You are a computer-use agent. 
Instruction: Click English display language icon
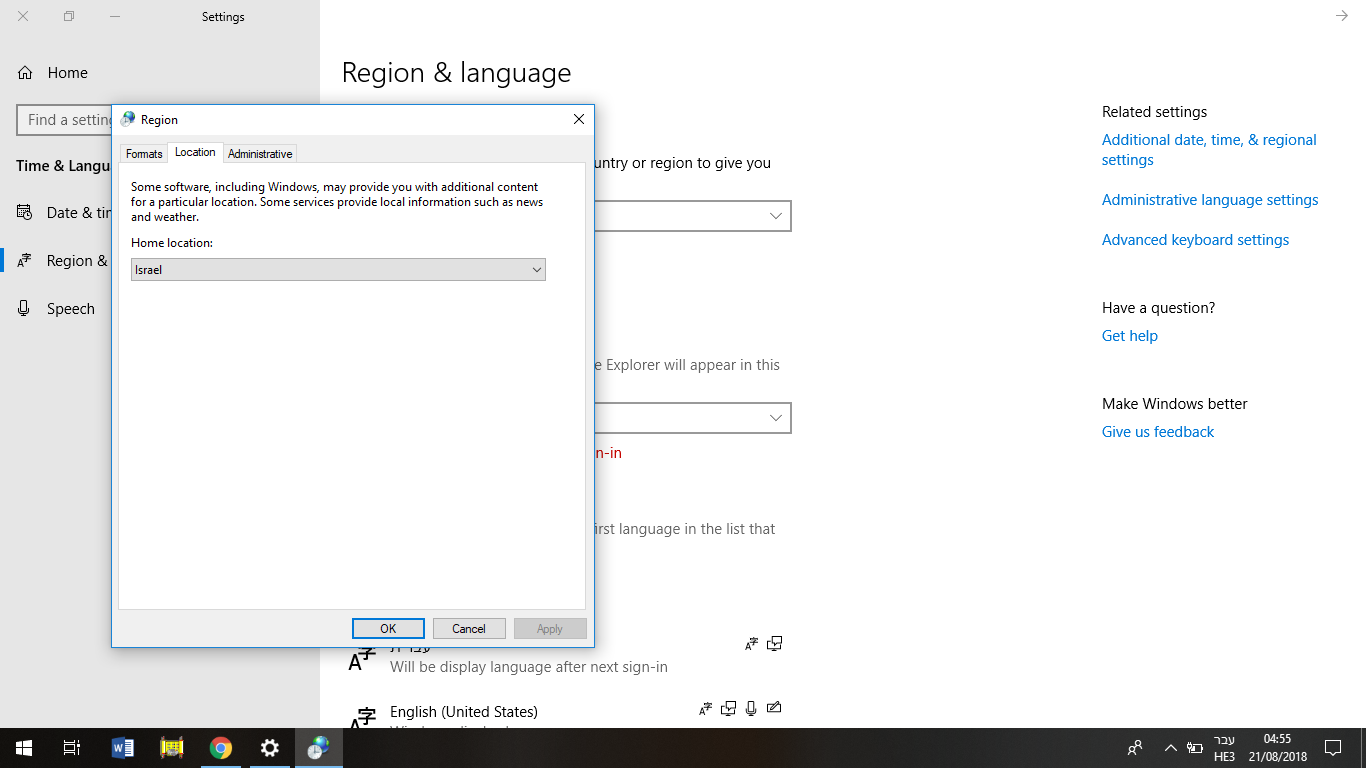click(706, 709)
